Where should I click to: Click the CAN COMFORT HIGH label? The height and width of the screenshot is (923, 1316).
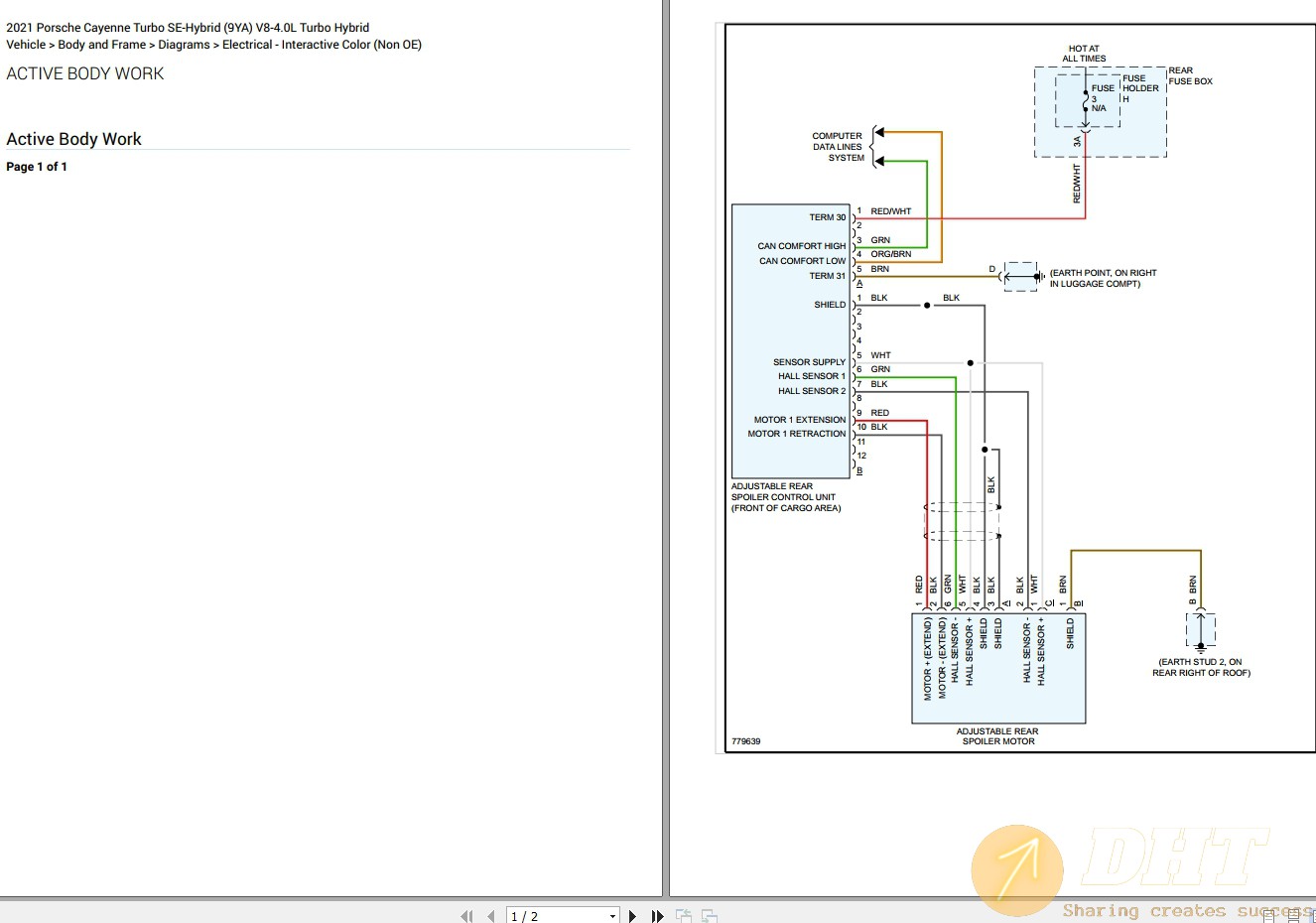[x=802, y=246]
